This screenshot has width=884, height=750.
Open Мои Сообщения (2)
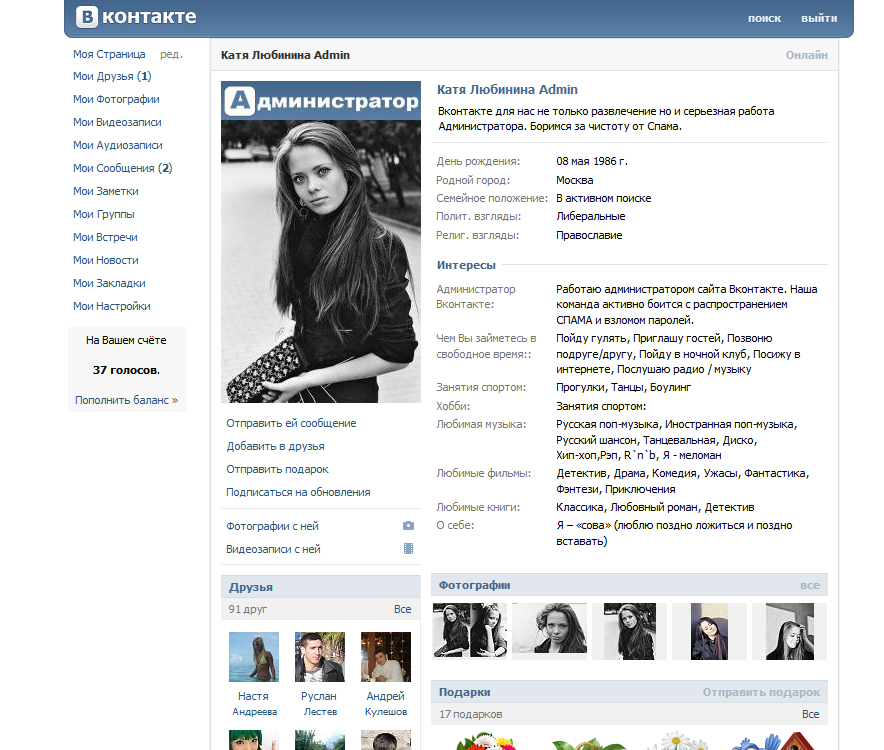pos(122,168)
